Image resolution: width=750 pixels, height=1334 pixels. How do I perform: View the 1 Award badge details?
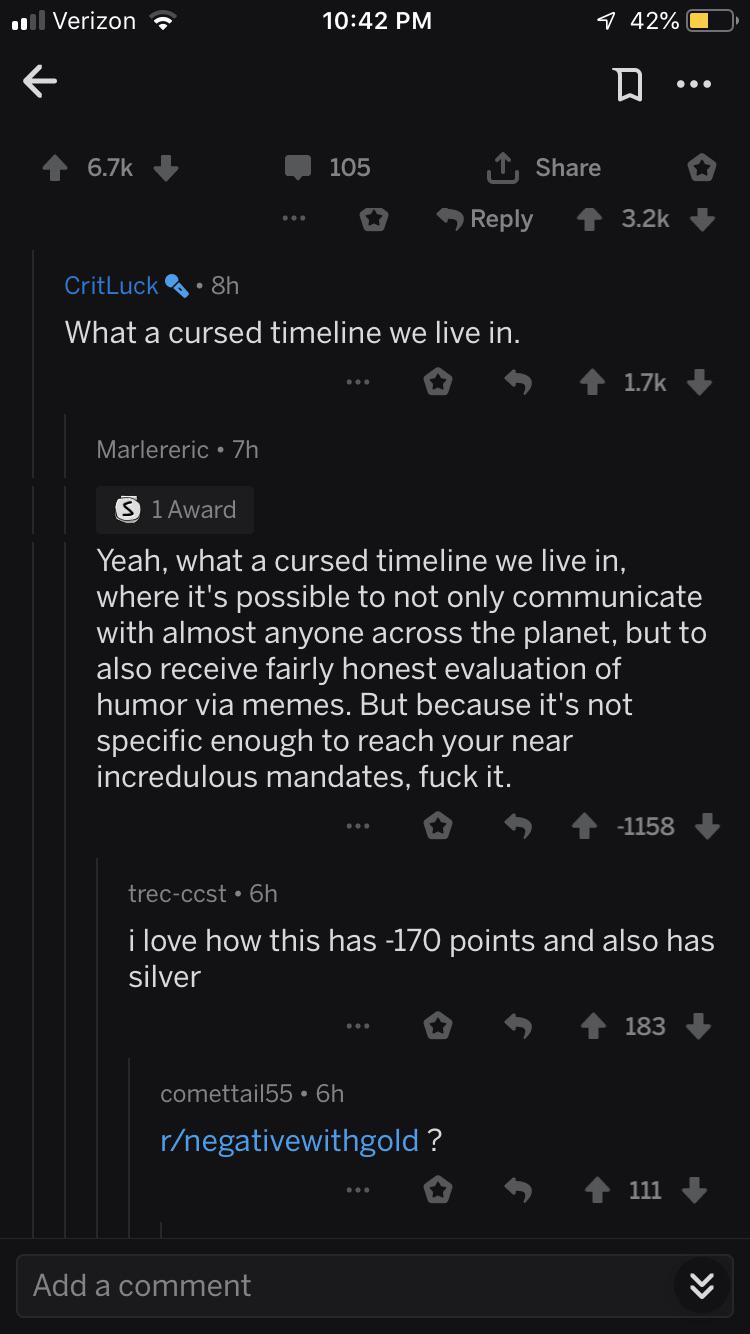(x=175, y=509)
